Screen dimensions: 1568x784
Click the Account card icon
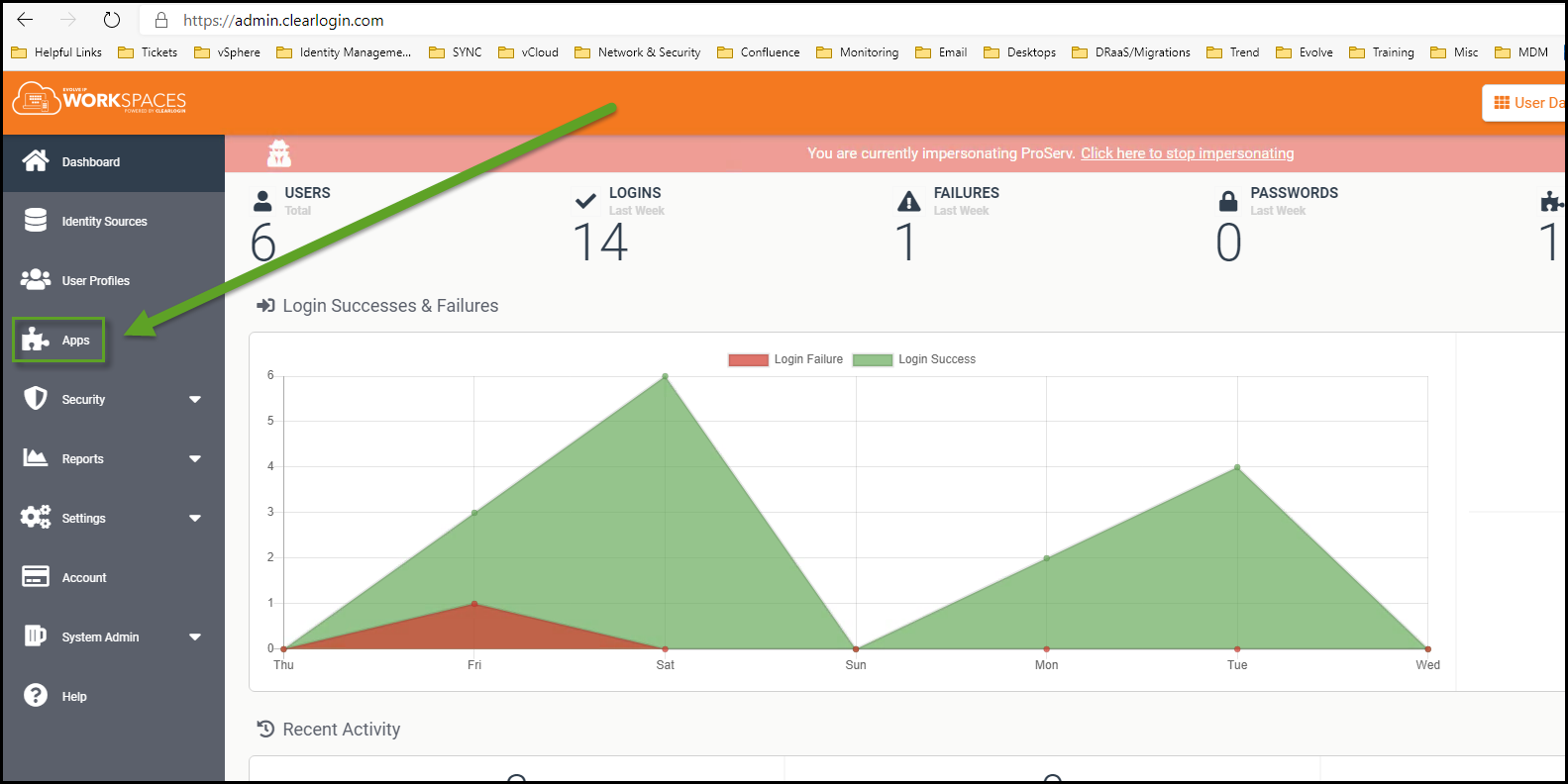(x=36, y=577)
